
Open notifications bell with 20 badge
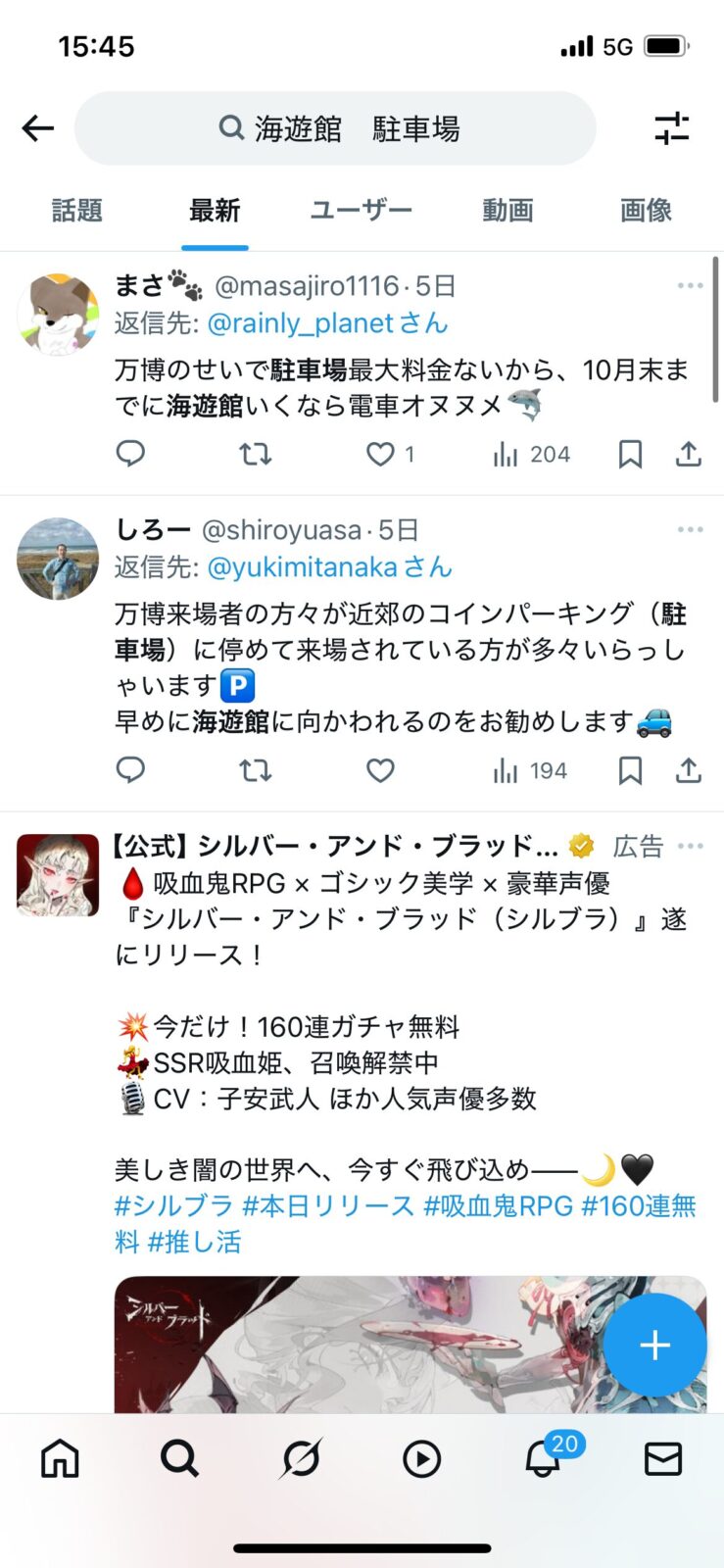tap(543, 1459)
